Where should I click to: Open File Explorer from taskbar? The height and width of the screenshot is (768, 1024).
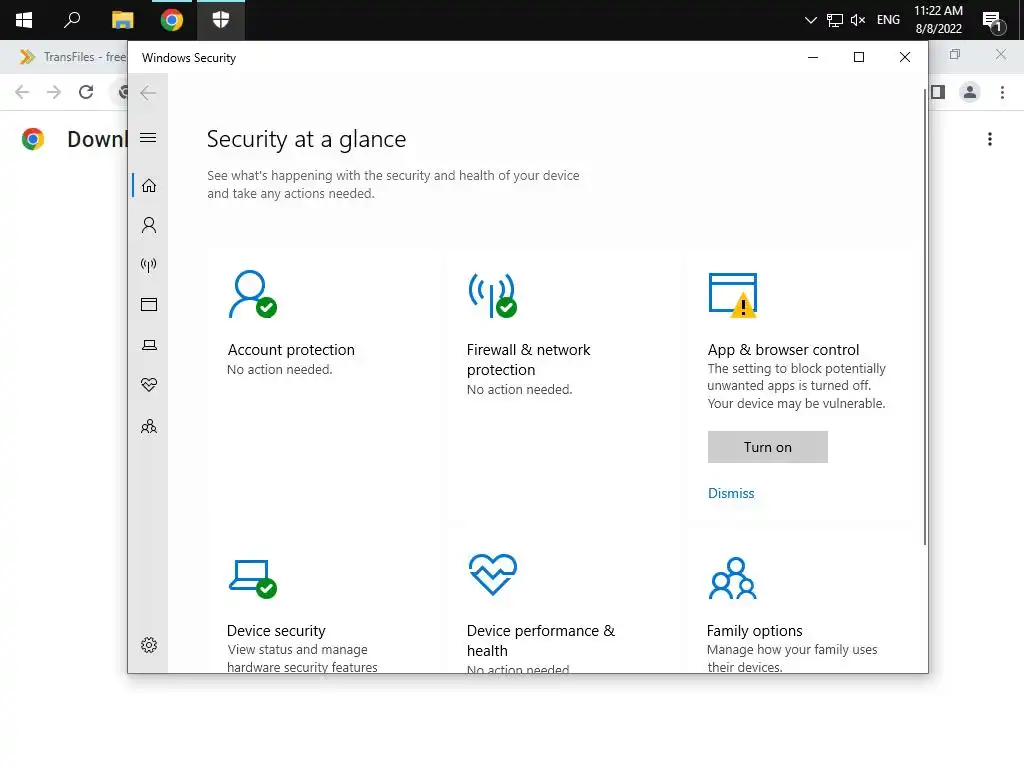tap(122, 20)
